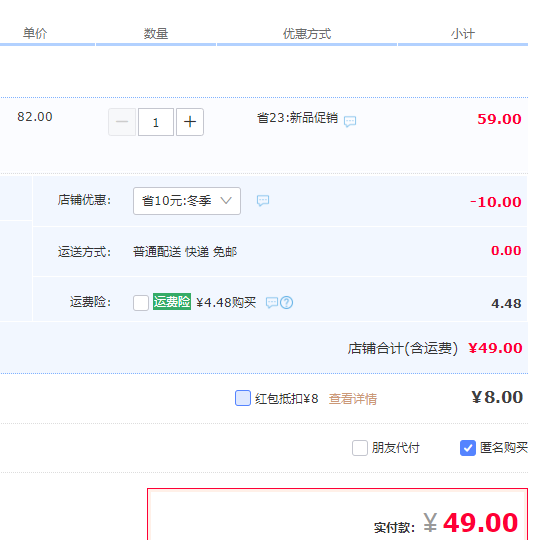Click the plus quantity button
This screenshot has width=555, height=540.
(x=190, y=122)
